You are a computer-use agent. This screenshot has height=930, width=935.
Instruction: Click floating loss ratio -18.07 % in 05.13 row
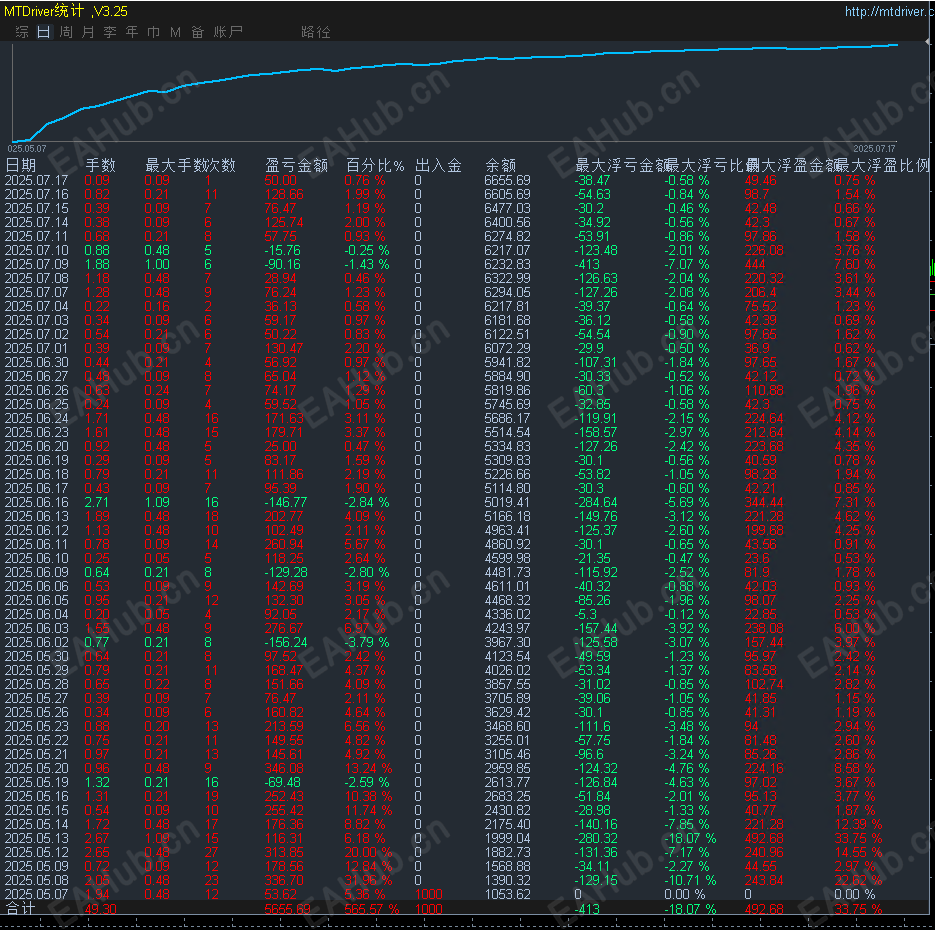[x=691, y=838]
